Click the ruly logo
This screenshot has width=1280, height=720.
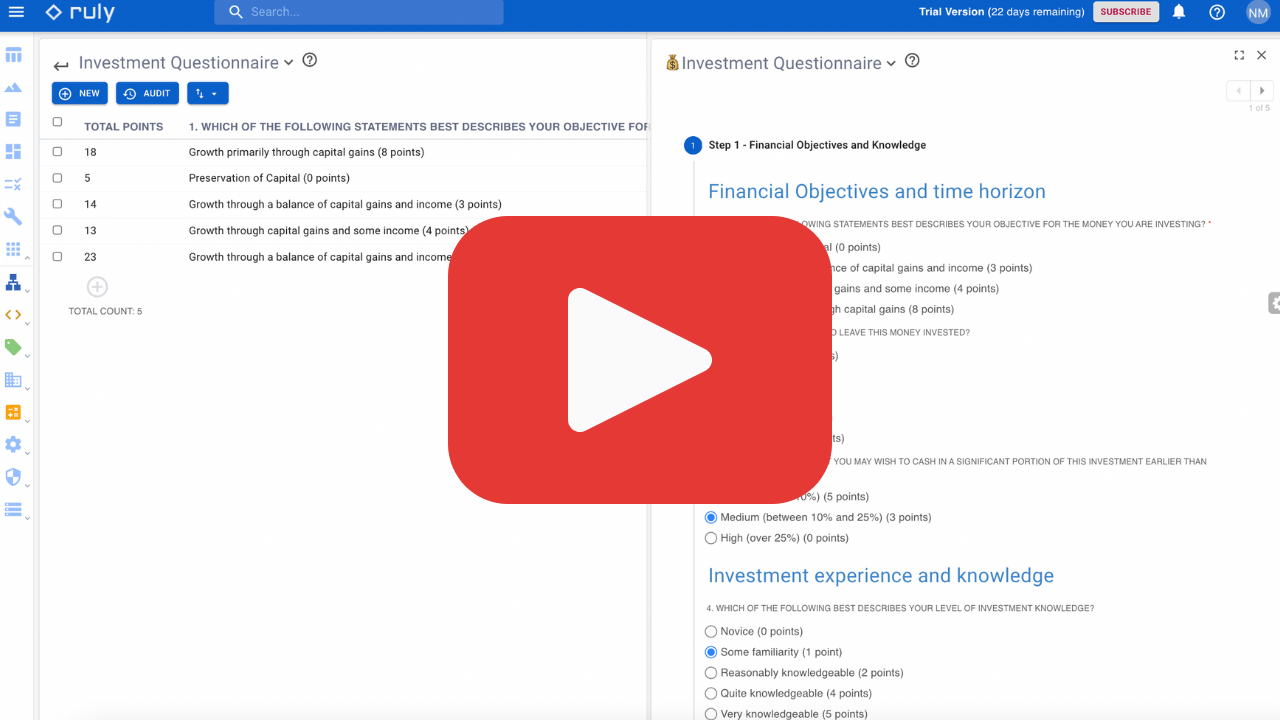tap(80, 12)
